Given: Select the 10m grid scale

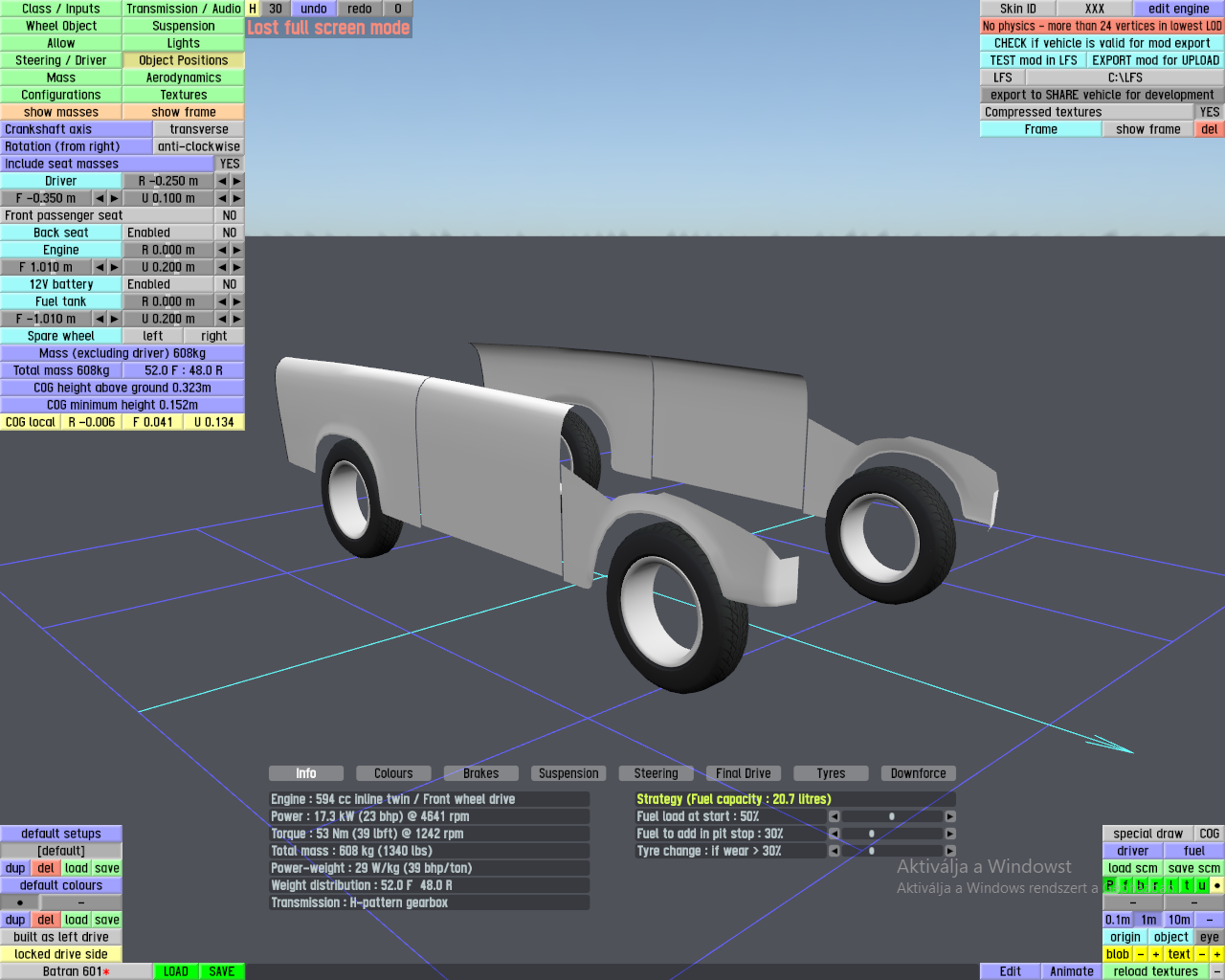Looking at the screenshot, I should (x=1179, y=920).
